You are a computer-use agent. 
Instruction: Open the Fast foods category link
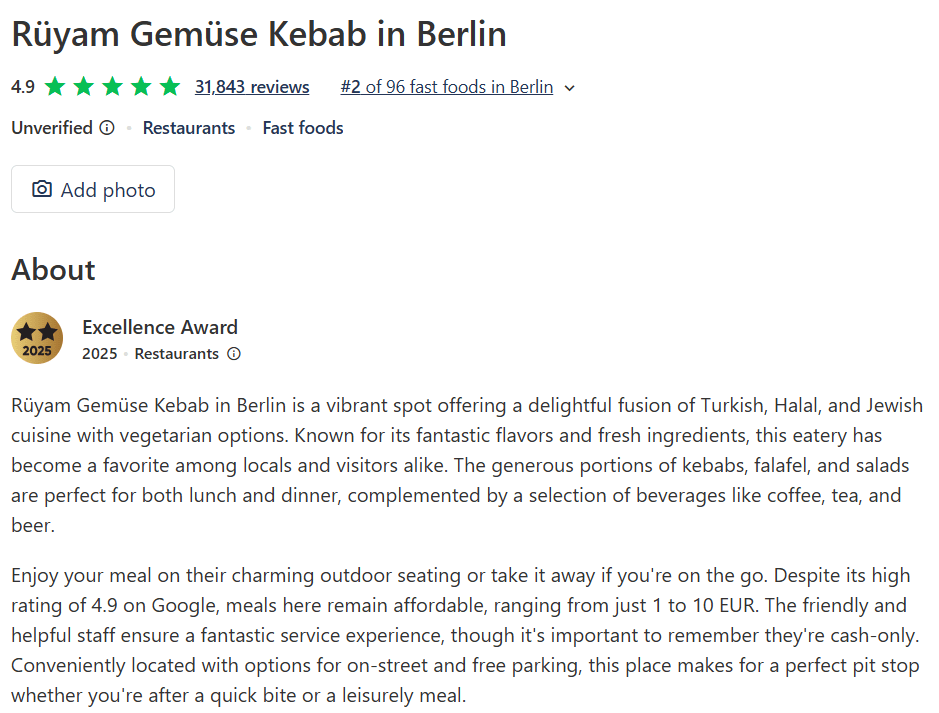303,128
